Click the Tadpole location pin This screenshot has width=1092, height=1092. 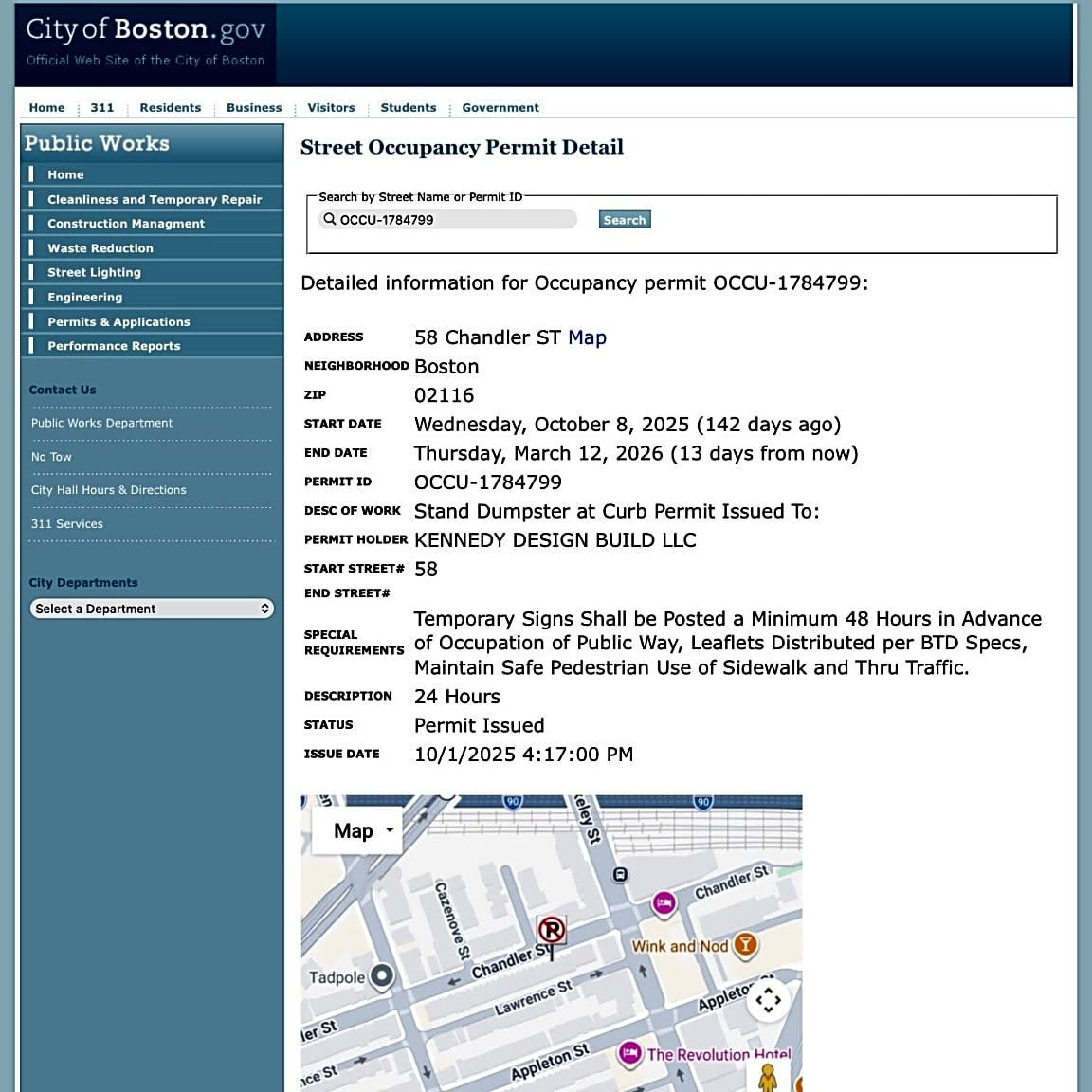point(381,975)
